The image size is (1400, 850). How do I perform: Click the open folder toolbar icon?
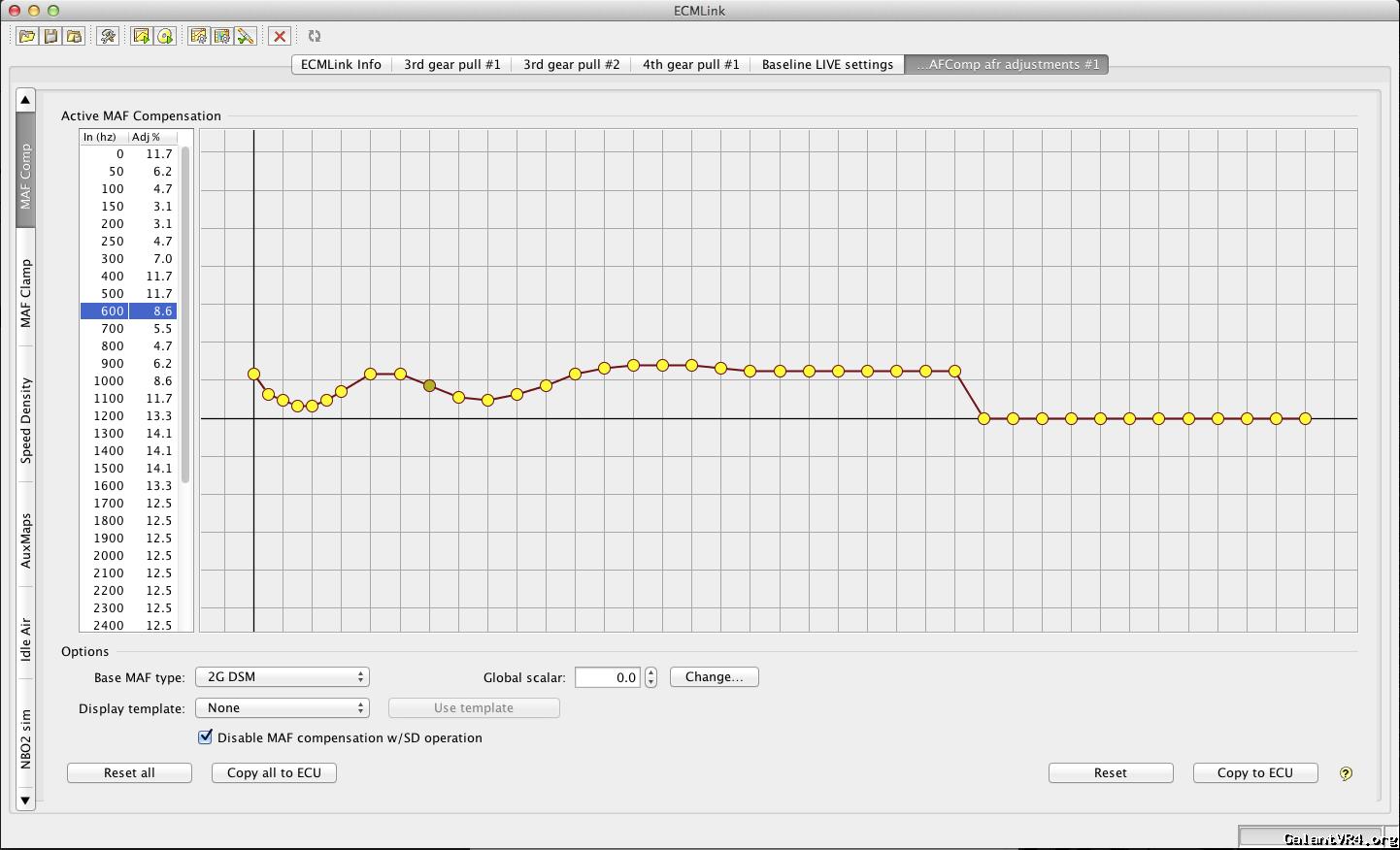pyautogui.click(x=26, y=36)
